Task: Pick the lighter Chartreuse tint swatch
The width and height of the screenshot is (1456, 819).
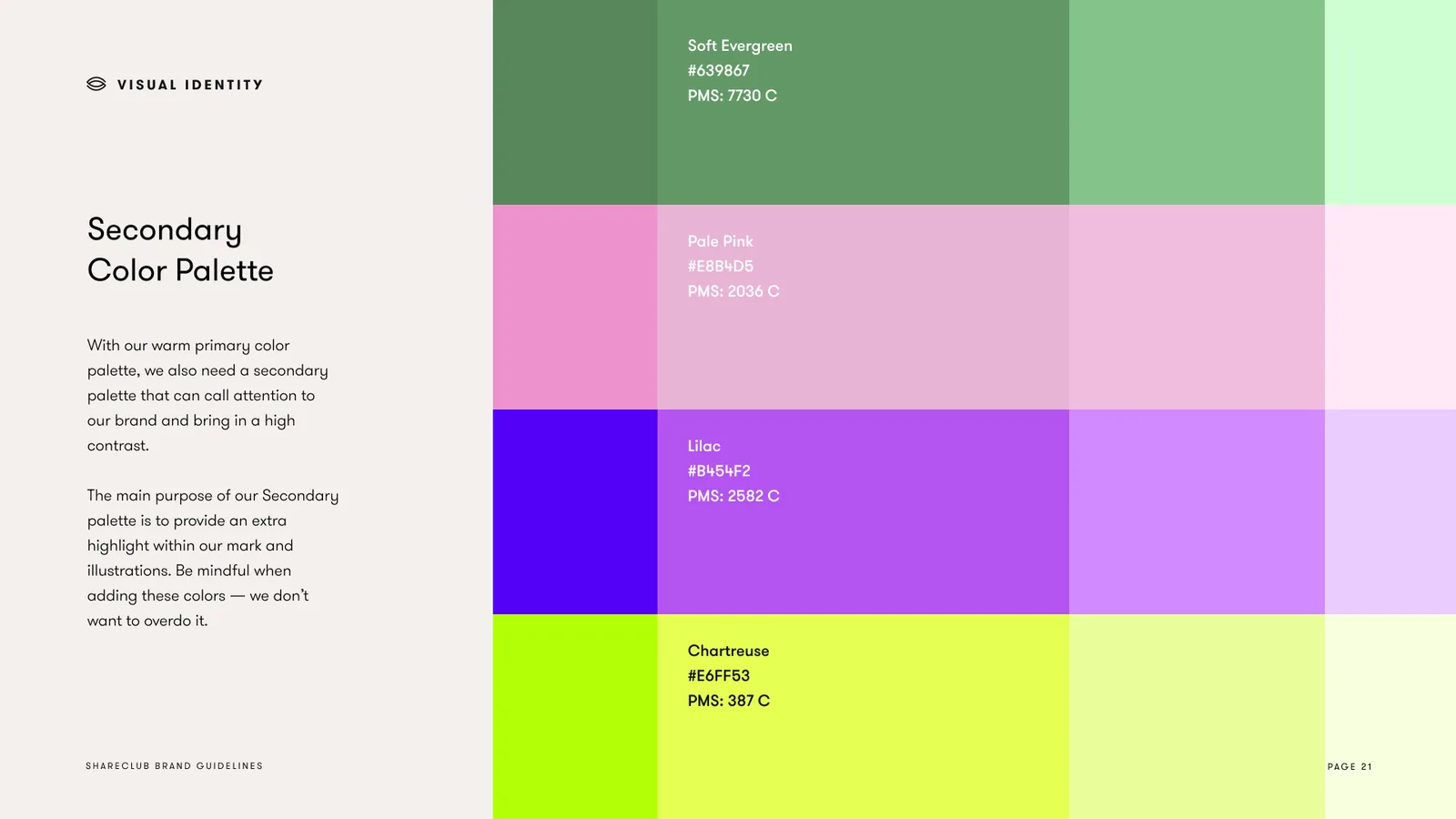Action: click(1197, 716)
